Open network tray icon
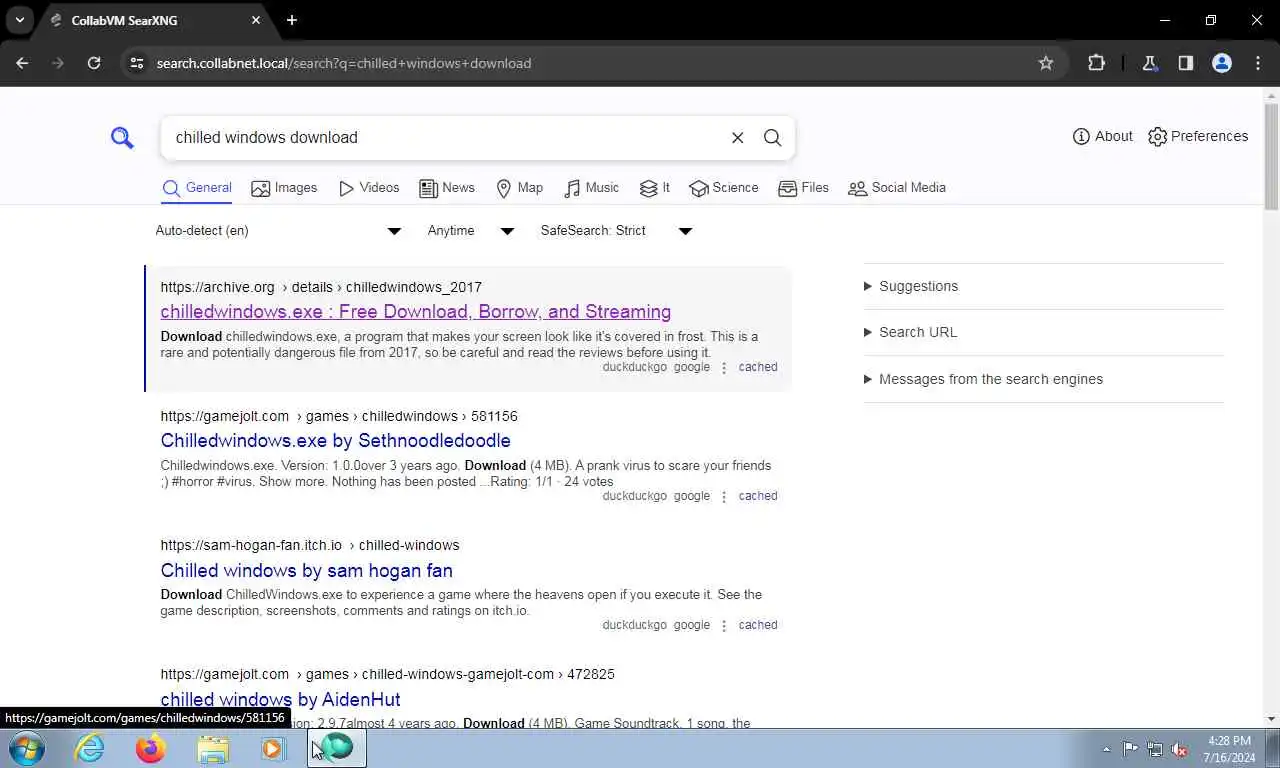 point(1155,749)
